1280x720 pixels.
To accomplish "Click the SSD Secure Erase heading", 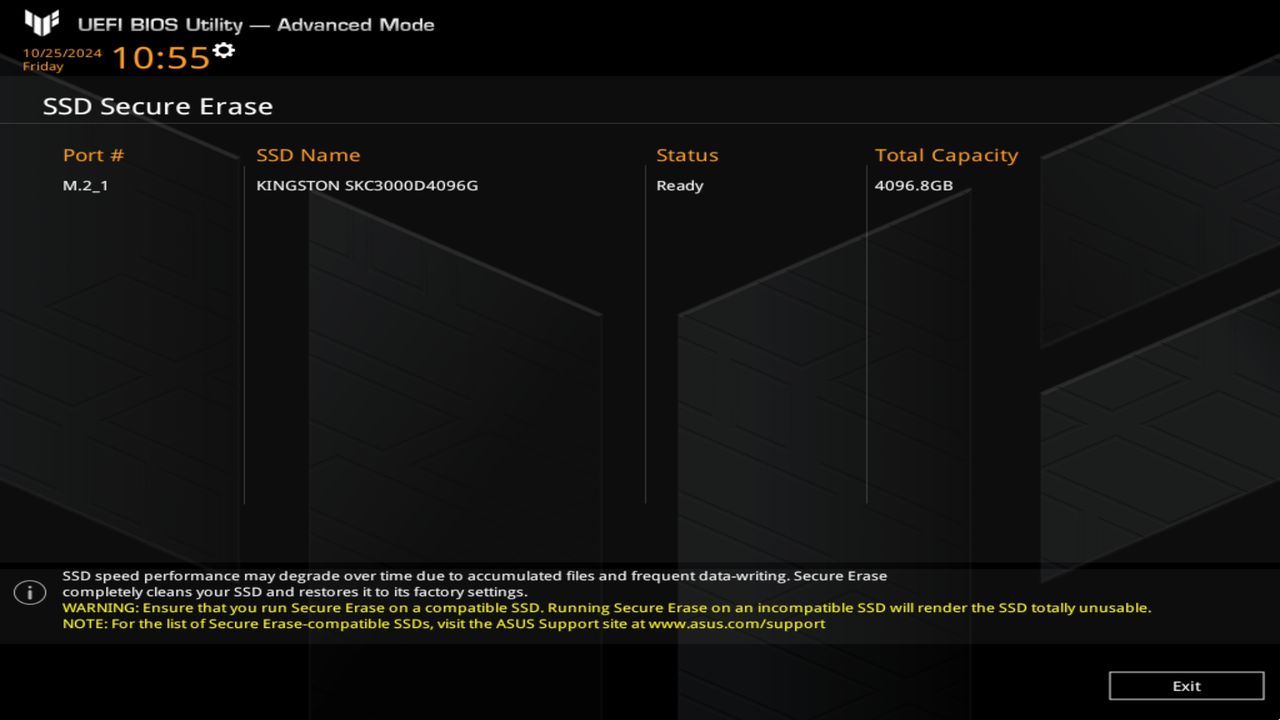I will click(157, 106).
